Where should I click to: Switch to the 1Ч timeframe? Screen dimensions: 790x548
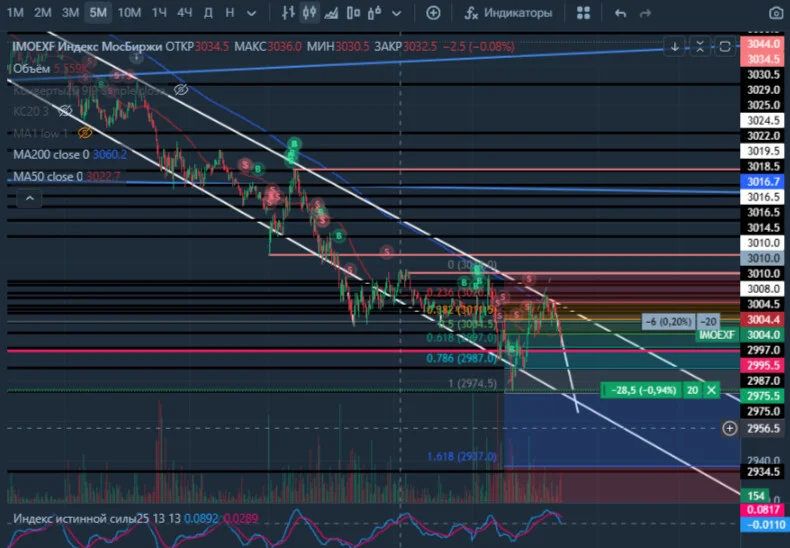click(159, 13)
